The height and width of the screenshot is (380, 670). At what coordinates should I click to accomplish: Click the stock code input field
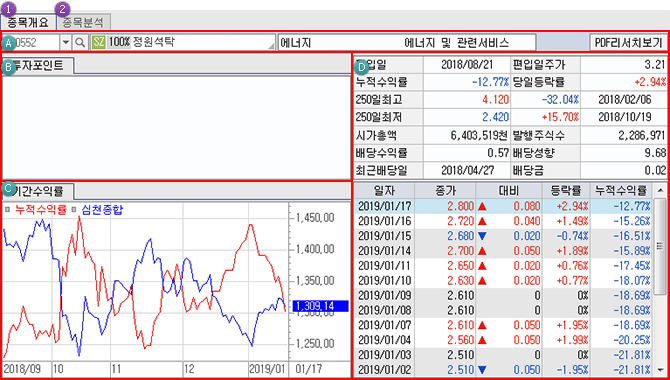[x=31, y=43]
